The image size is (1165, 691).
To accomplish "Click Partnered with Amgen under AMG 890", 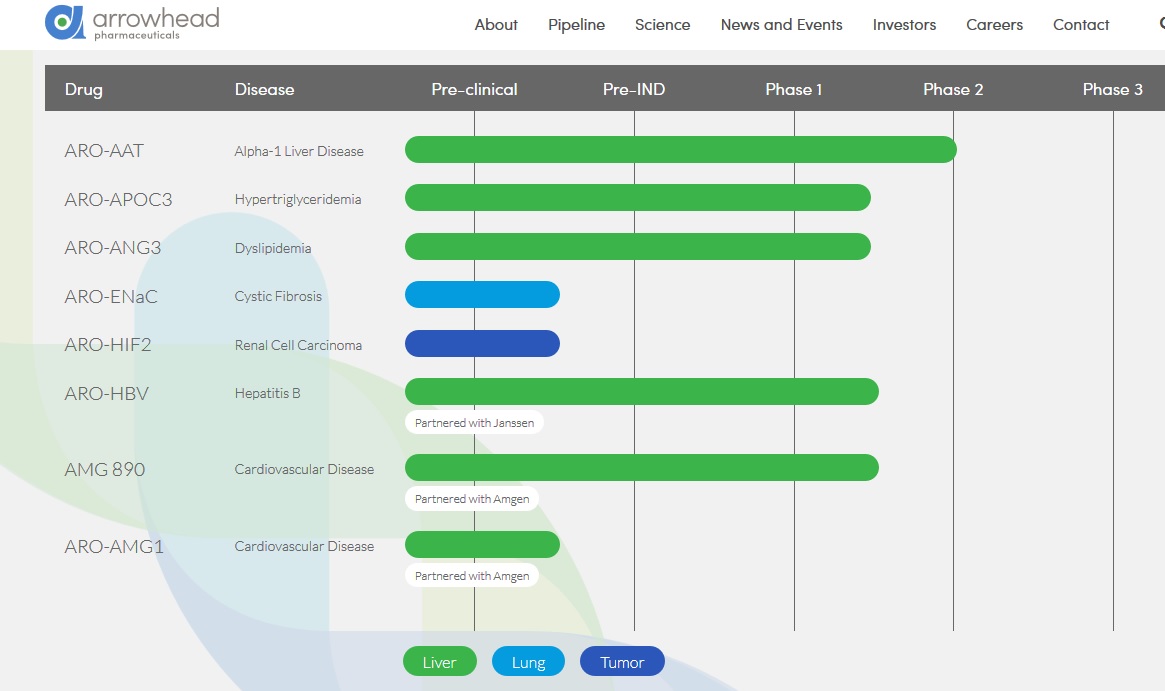I will pyautogui.click(x=472, y=499).
